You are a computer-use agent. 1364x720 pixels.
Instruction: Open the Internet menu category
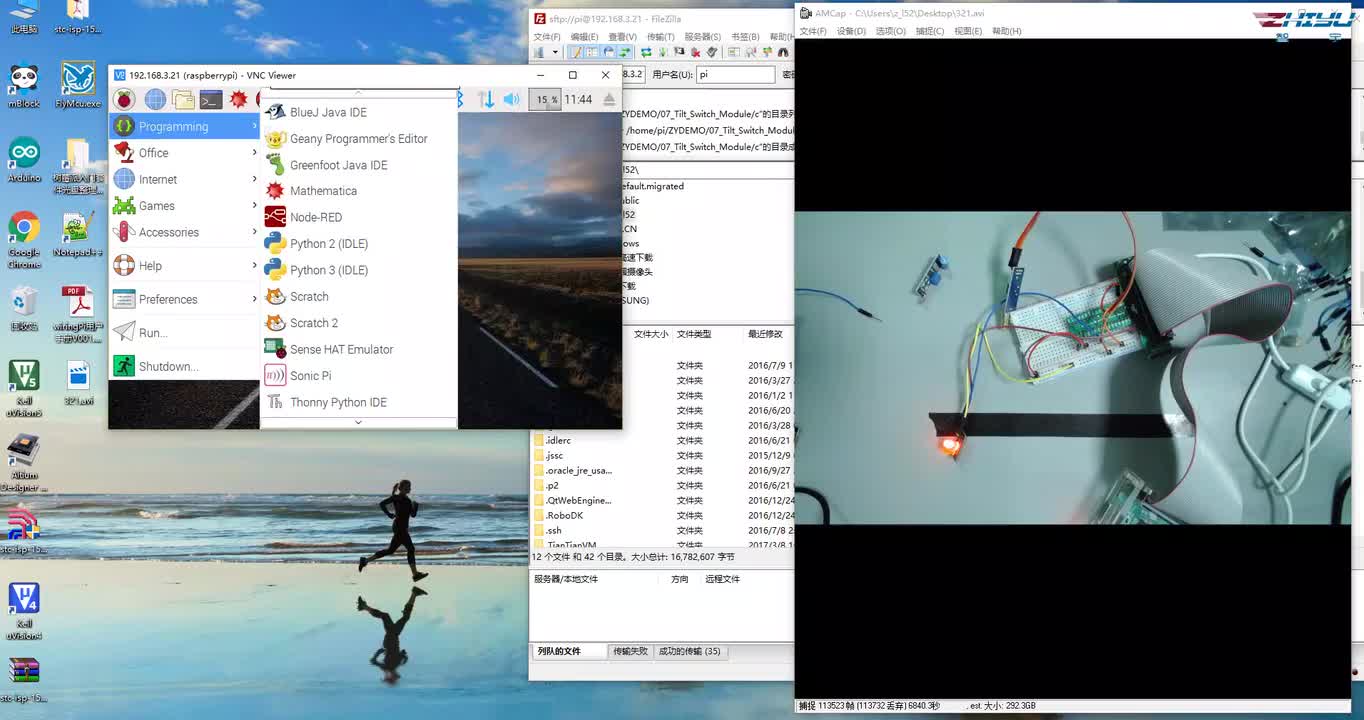click(x=185, y=179)
